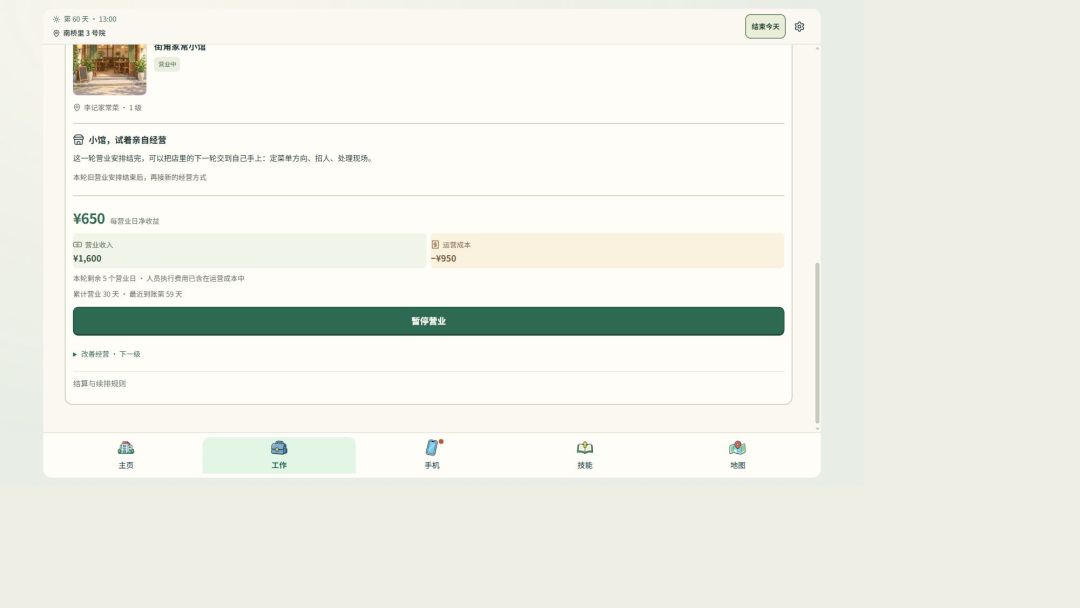The width and height of the screenshot is (1080, 608).
Task: Click the 每营业日净收益 label
Action: pyautogui.click(x=135, y=221)
